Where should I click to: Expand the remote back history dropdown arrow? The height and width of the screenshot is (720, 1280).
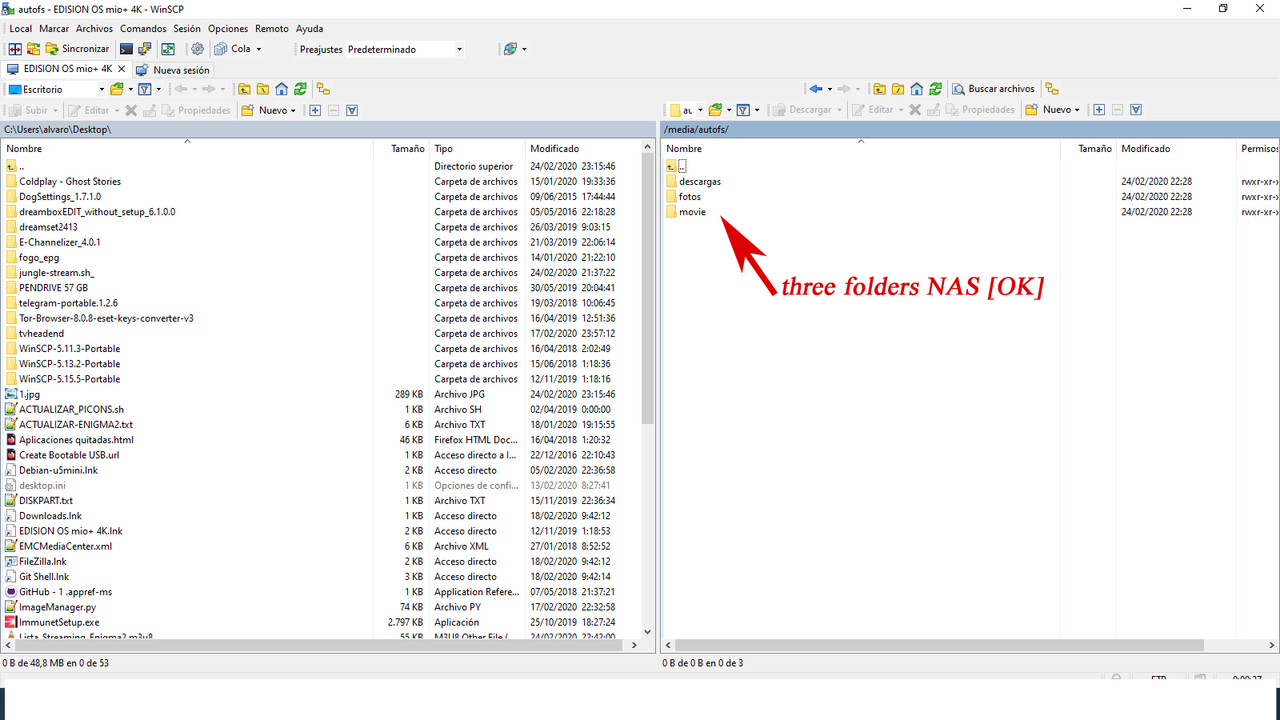pyautogui.click(x=830, y=89)
